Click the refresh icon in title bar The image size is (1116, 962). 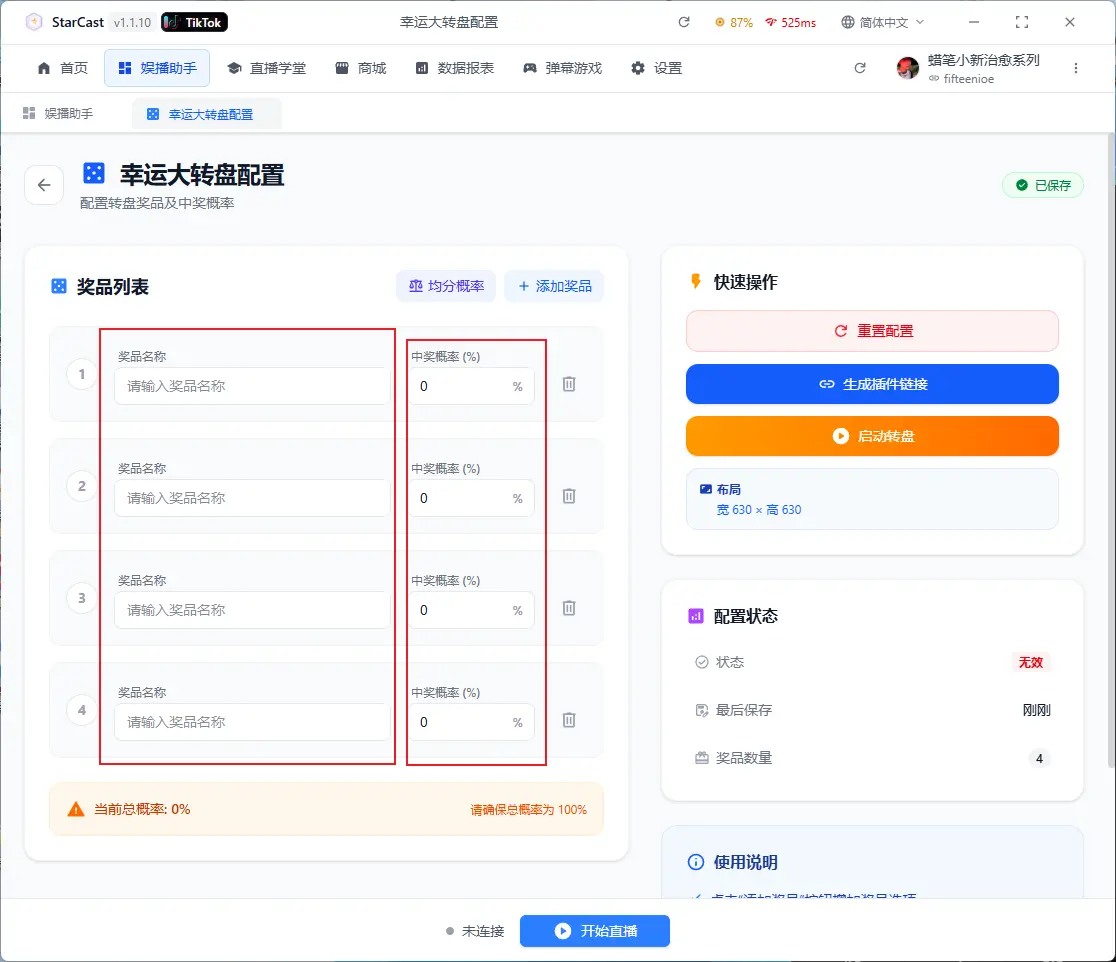684,22
